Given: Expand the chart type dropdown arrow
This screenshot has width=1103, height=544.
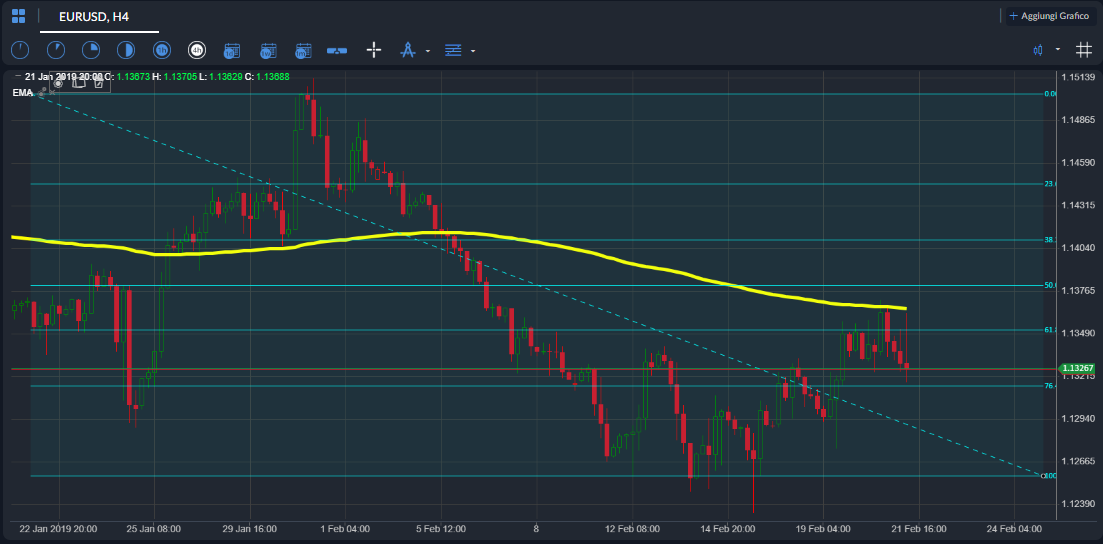Looking at the screenshot, I should [x=1057, y=50].
